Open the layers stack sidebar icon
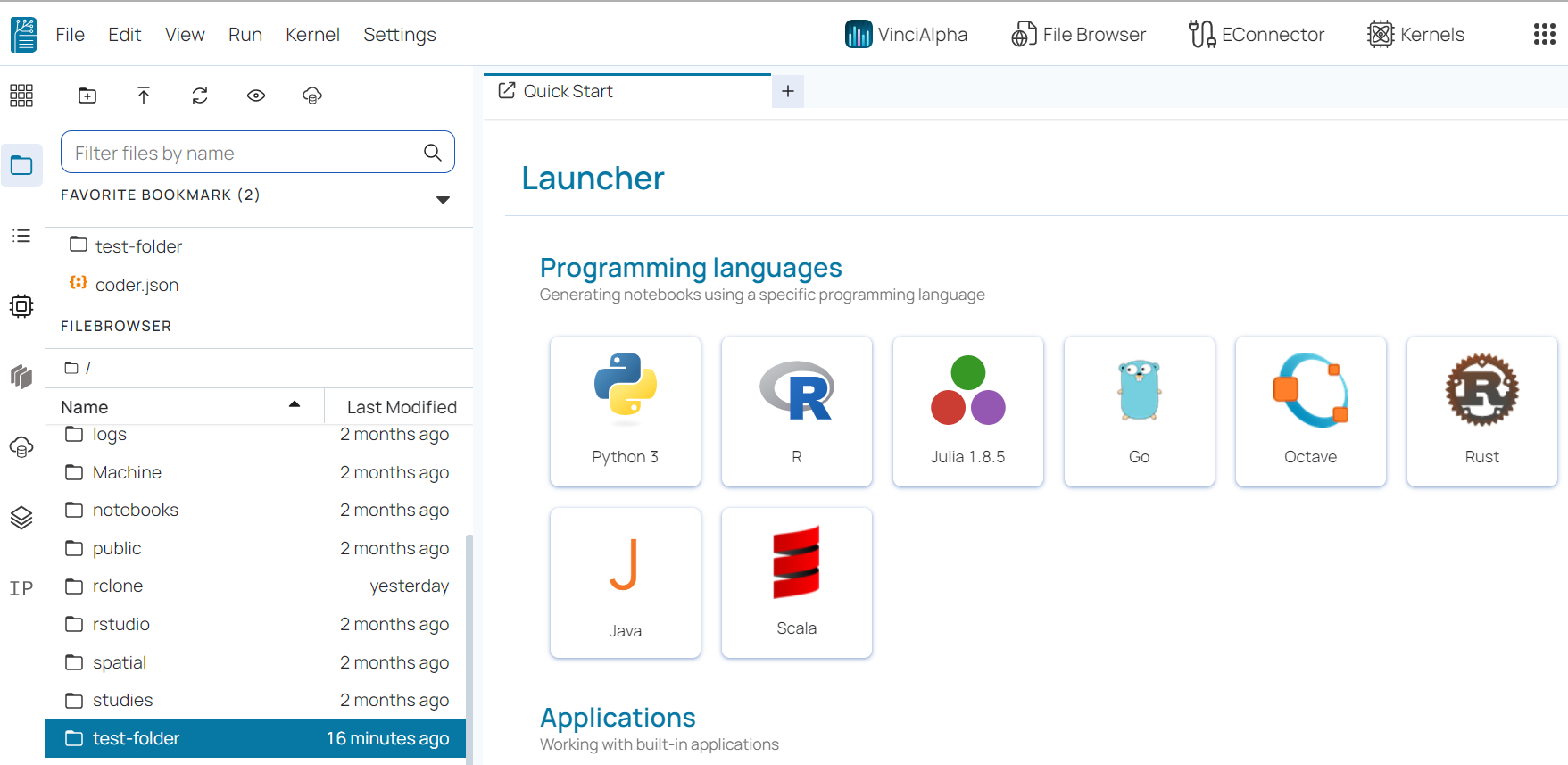 tap(21, 518)
